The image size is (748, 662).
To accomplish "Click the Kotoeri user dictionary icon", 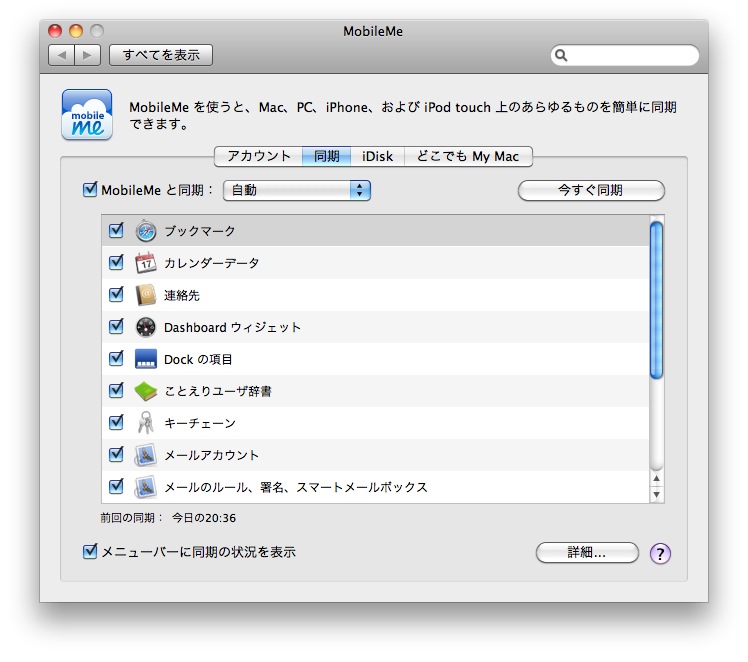I will [146, 391].
